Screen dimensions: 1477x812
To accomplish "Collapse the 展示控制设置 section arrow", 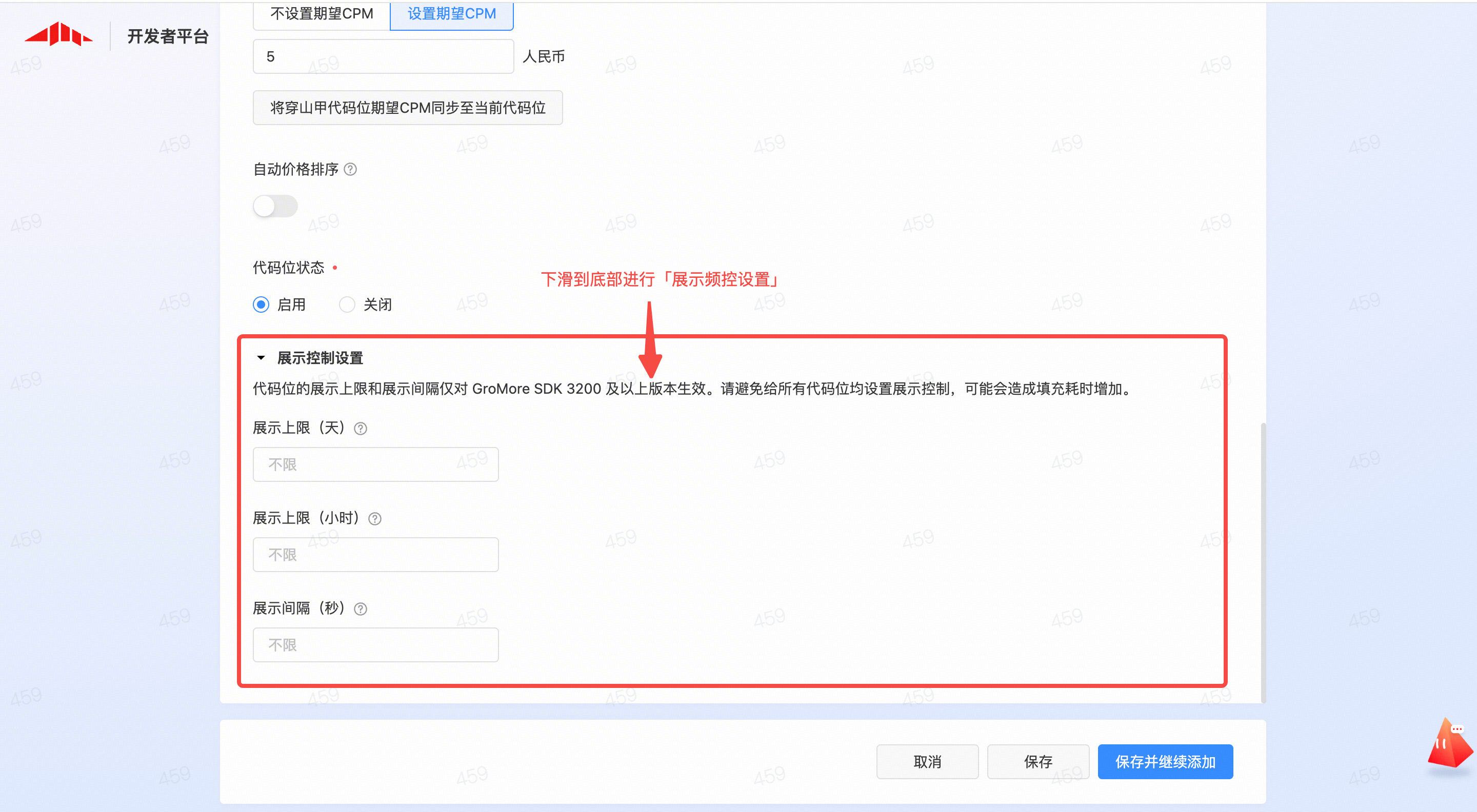I will coord(261,358).
